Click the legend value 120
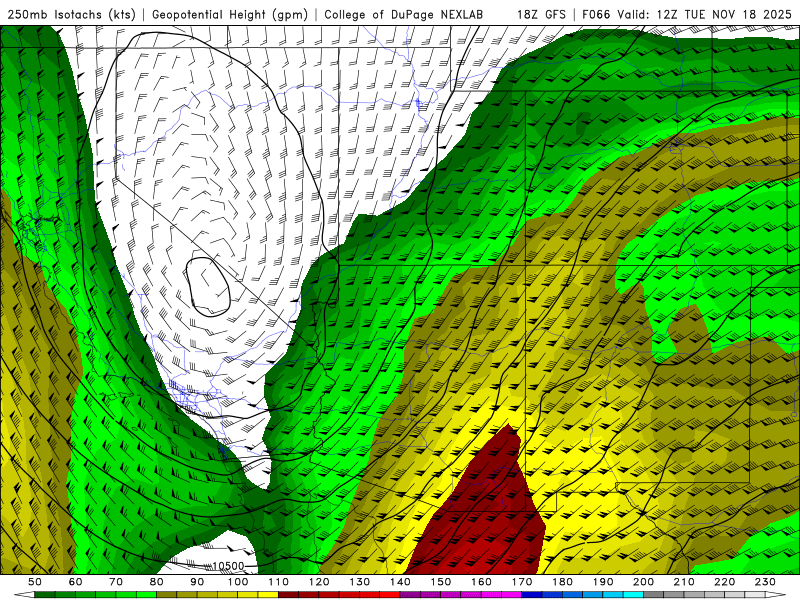This screenshot has height=600, width=800. point(319,582)
